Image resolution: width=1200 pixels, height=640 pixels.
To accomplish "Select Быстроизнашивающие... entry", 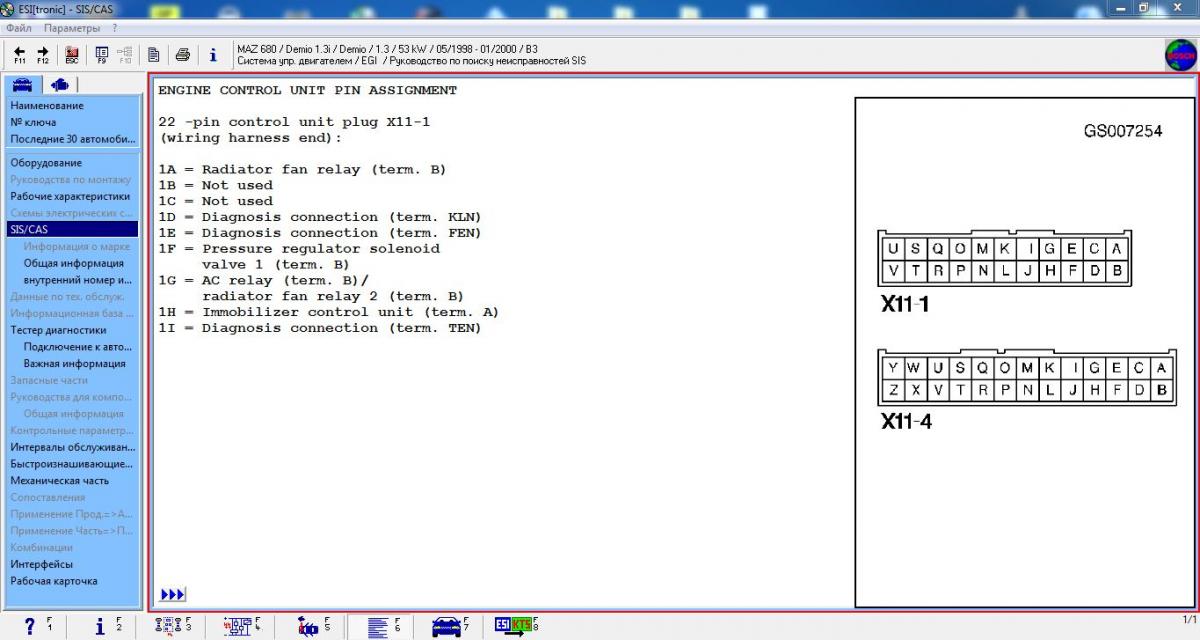I will pos(72,464).
